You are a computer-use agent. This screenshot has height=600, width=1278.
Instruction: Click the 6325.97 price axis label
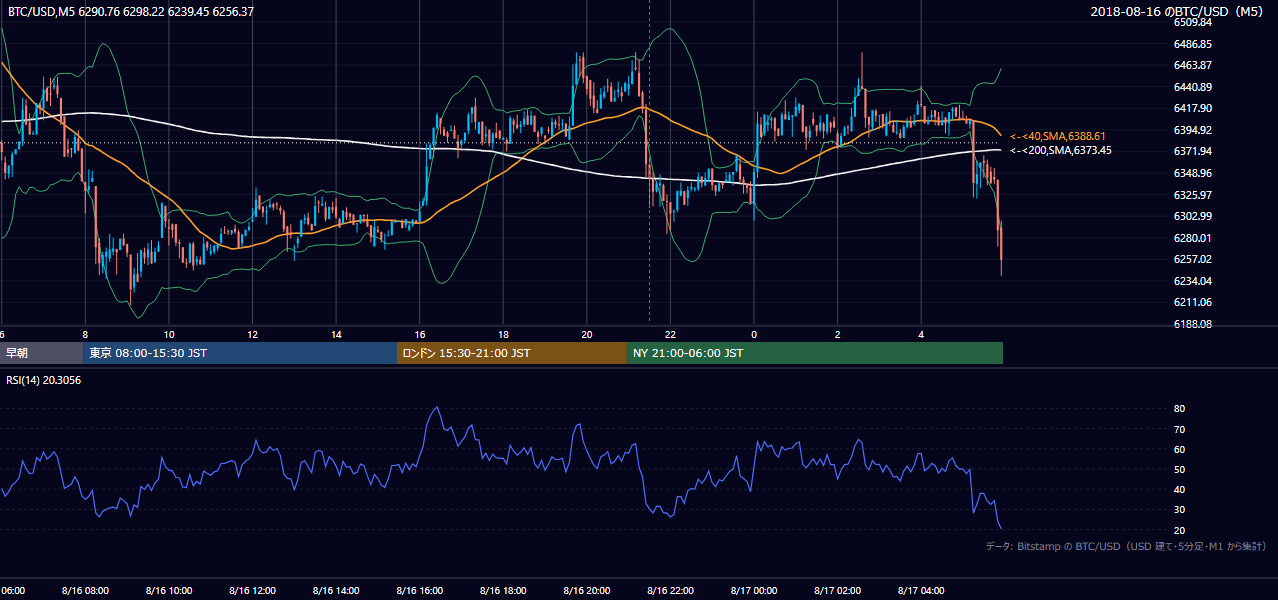pyautogui.click(x=1193, y=195)
